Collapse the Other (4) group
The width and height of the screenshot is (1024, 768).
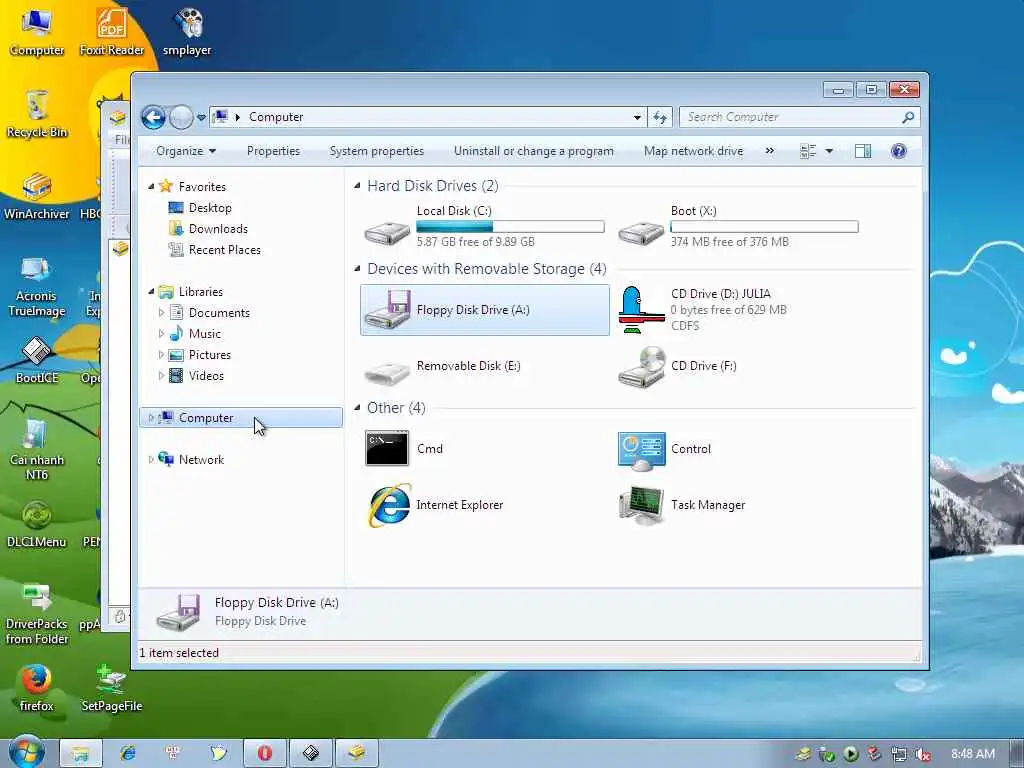(357, 408)
